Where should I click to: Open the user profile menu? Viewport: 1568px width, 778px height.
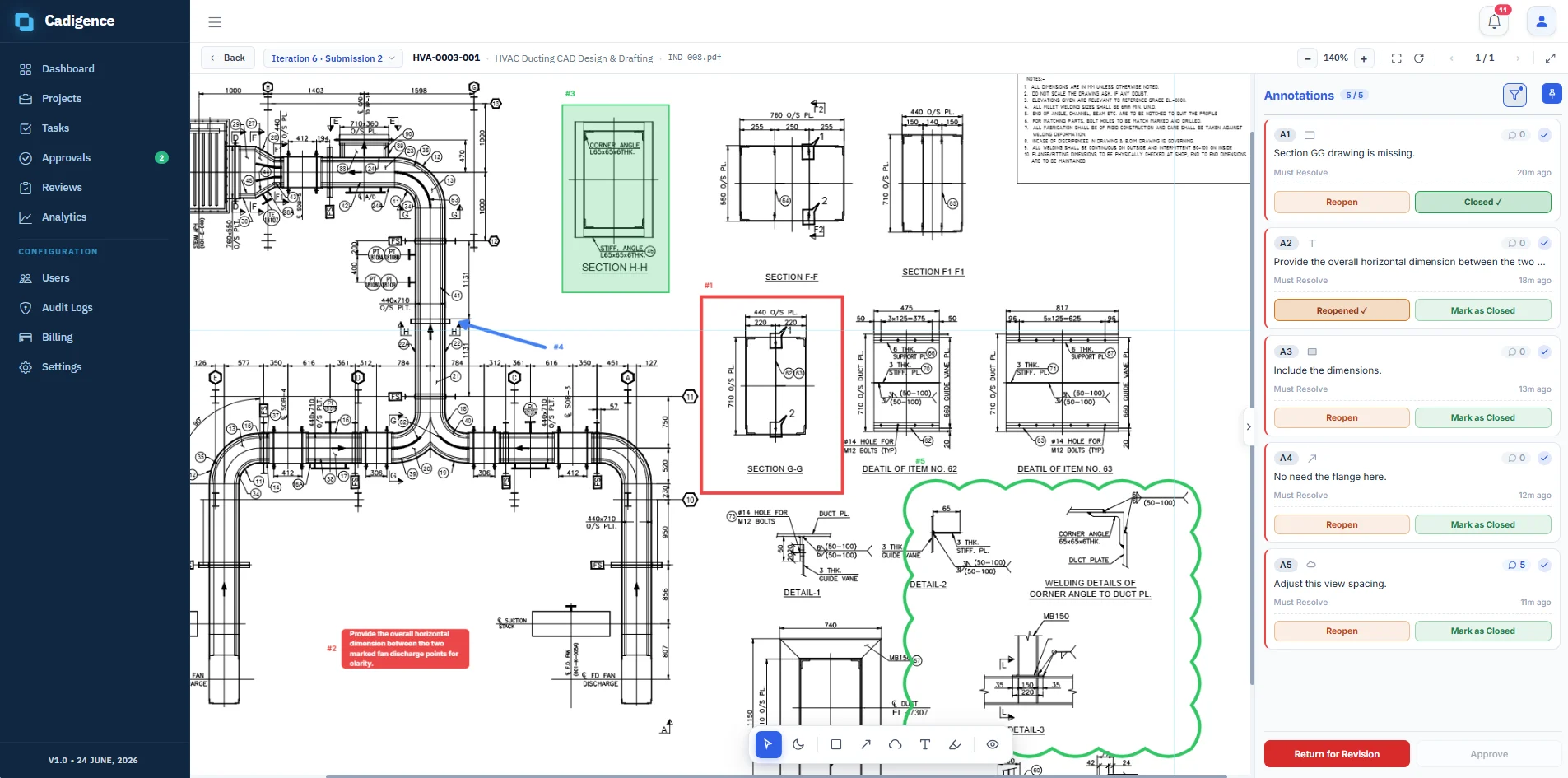(1542, 21)
